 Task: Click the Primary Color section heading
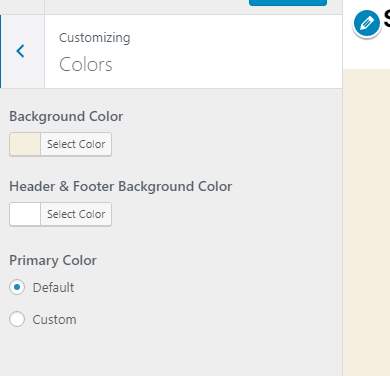53,260
